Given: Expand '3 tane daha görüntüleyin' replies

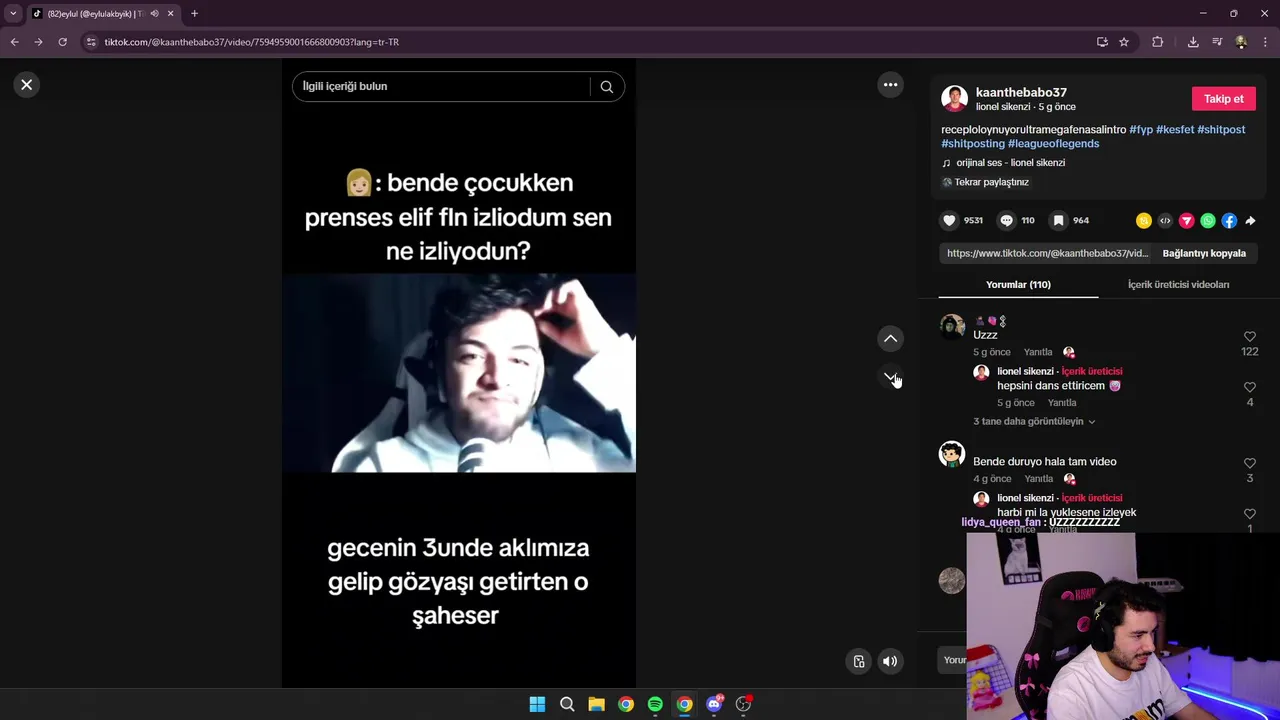Looking at the screenshot, I should coord(1034,422).
